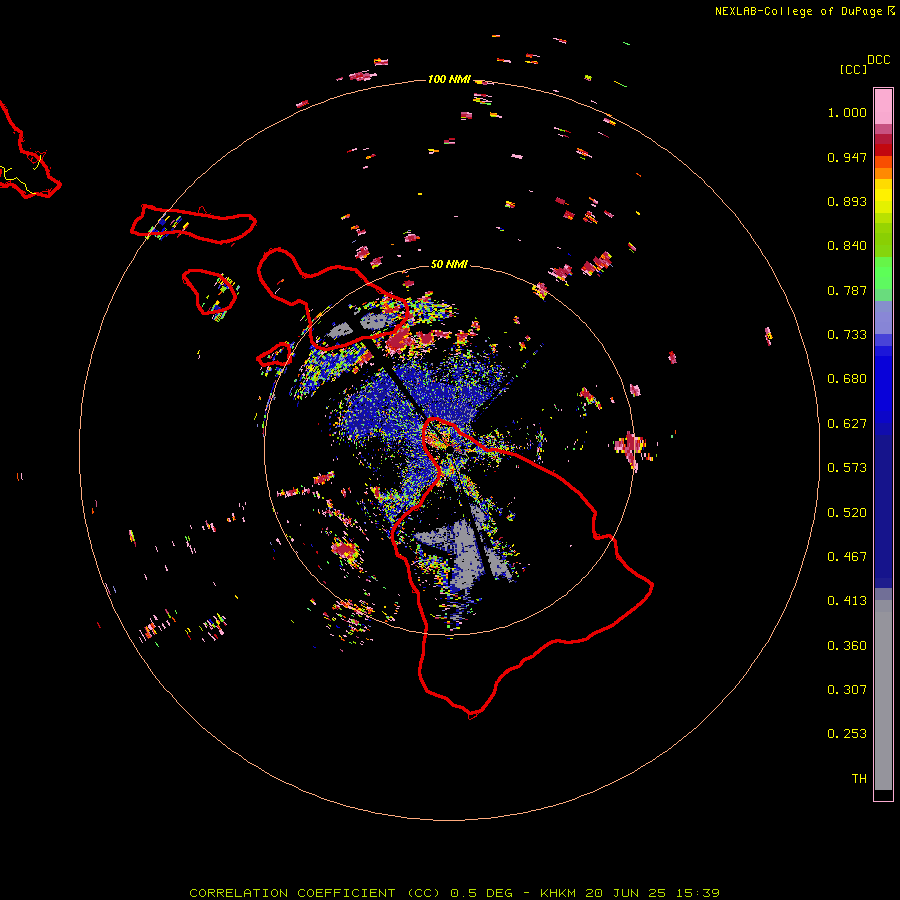Click the 0.733 color scale value
The height and width of the screenshot is (900, 900).
pos(847,335)
